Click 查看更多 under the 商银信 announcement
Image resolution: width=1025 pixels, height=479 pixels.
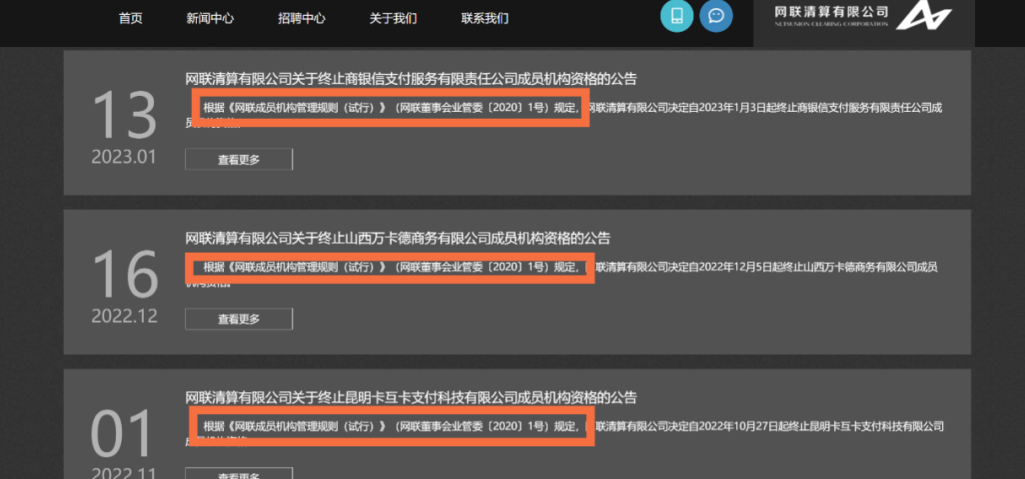click(239, 159)
